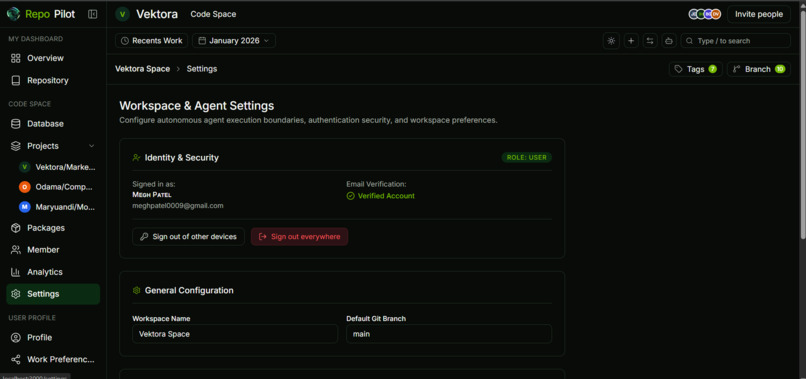Open the Overview grid icon

[16, 58]
